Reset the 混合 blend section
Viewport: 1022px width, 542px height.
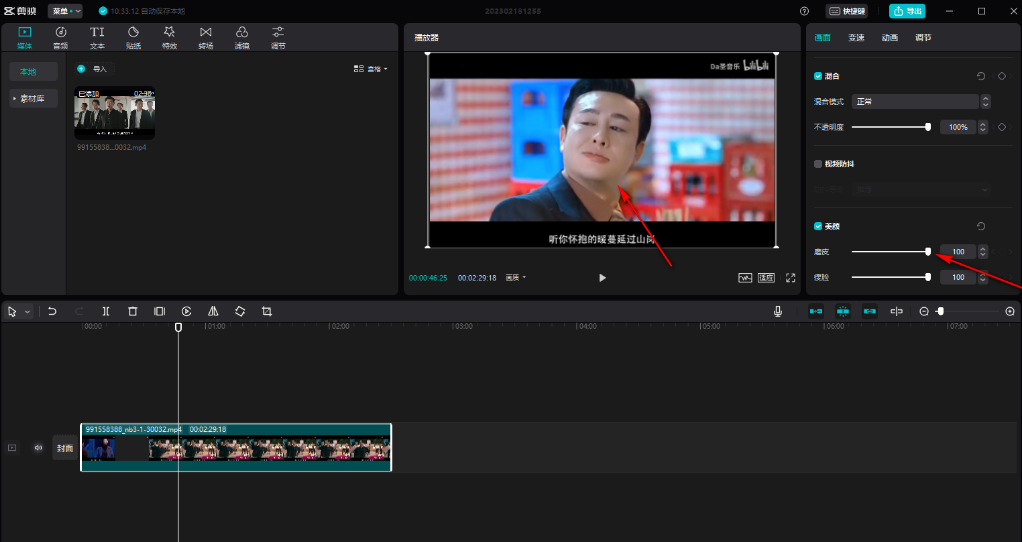click(x=981, y=76)
